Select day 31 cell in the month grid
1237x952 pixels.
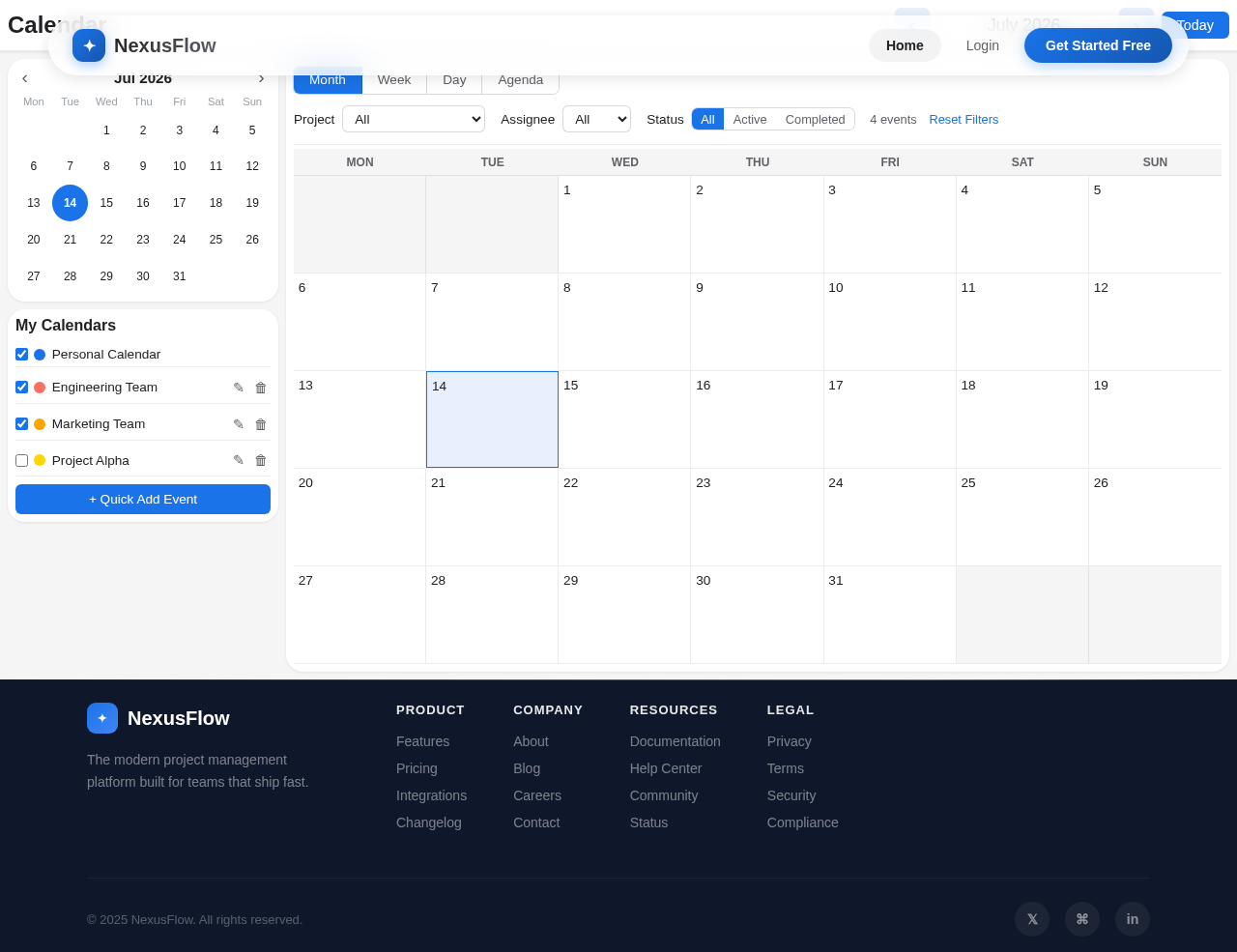pos(889,615)
